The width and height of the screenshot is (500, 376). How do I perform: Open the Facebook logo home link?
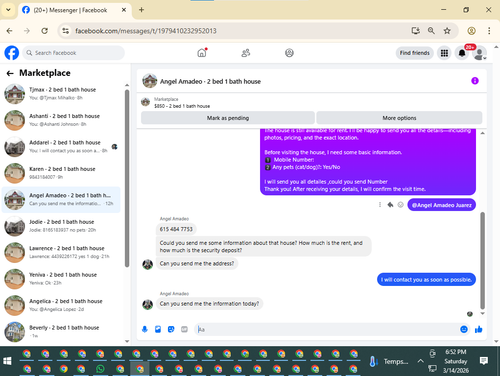pos(12,53)
